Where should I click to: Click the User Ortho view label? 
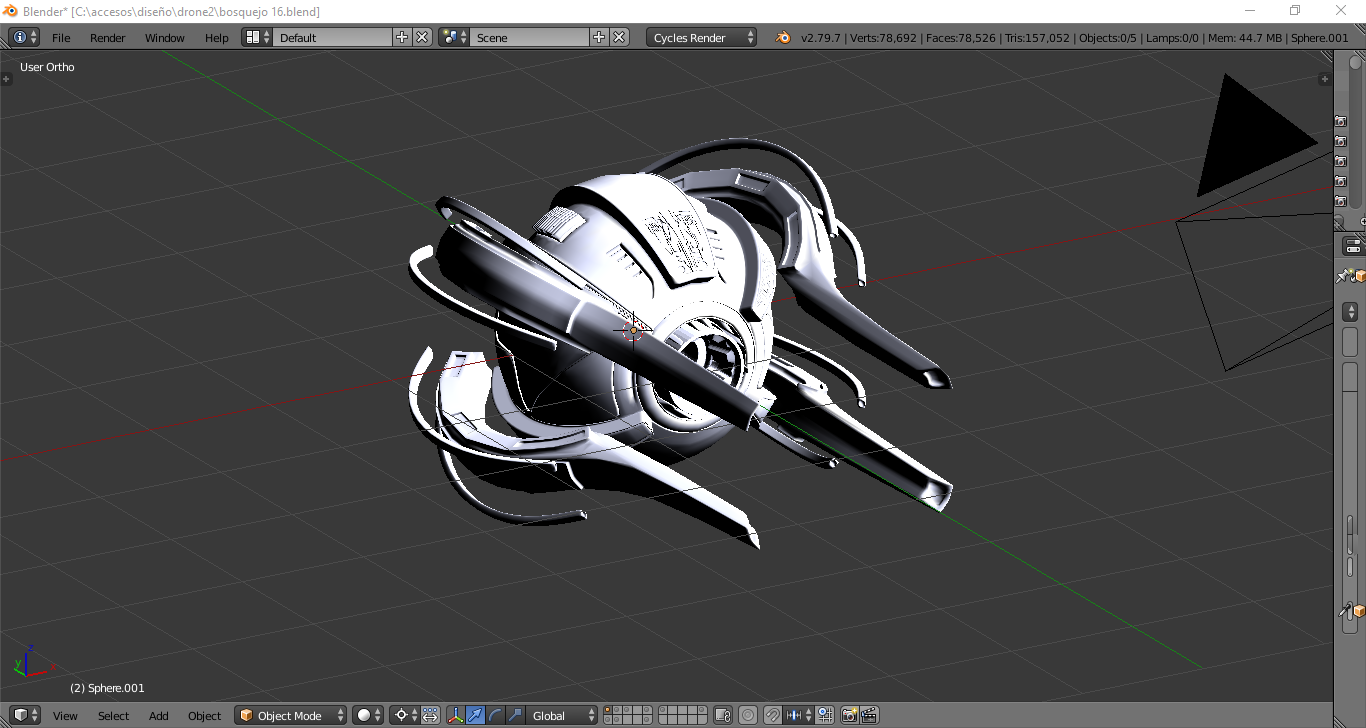click(48, 67)
